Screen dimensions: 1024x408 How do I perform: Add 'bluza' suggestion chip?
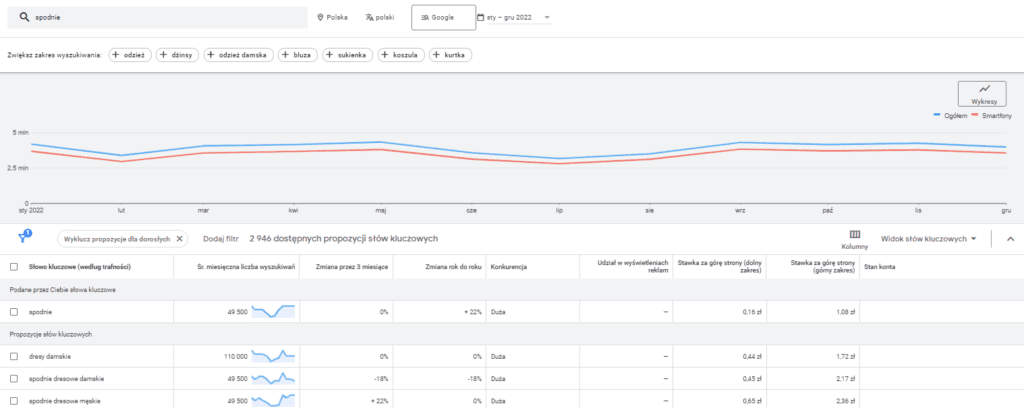[x=298, y=55]
